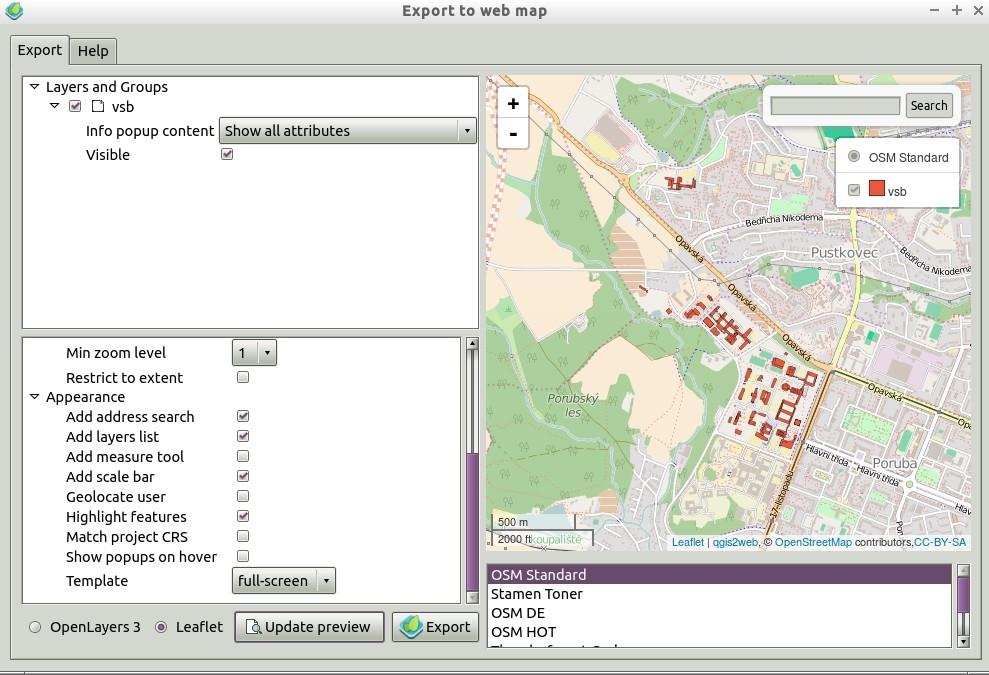Enable Show popups on hover
This screenshot has width=989, height=675.
[243, 556]
